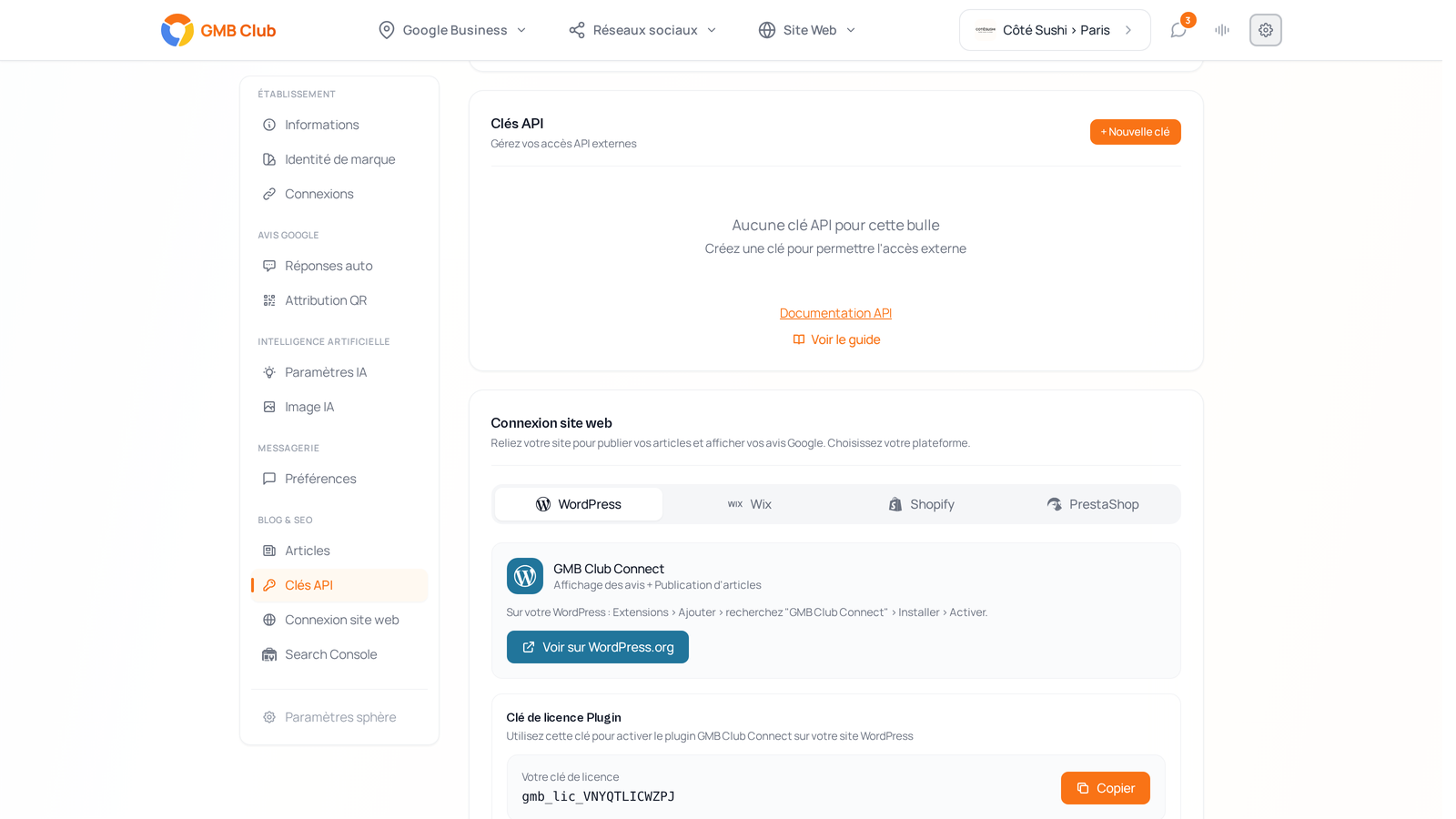
Task: Open Image IA settings
Action: click(339, 407)
